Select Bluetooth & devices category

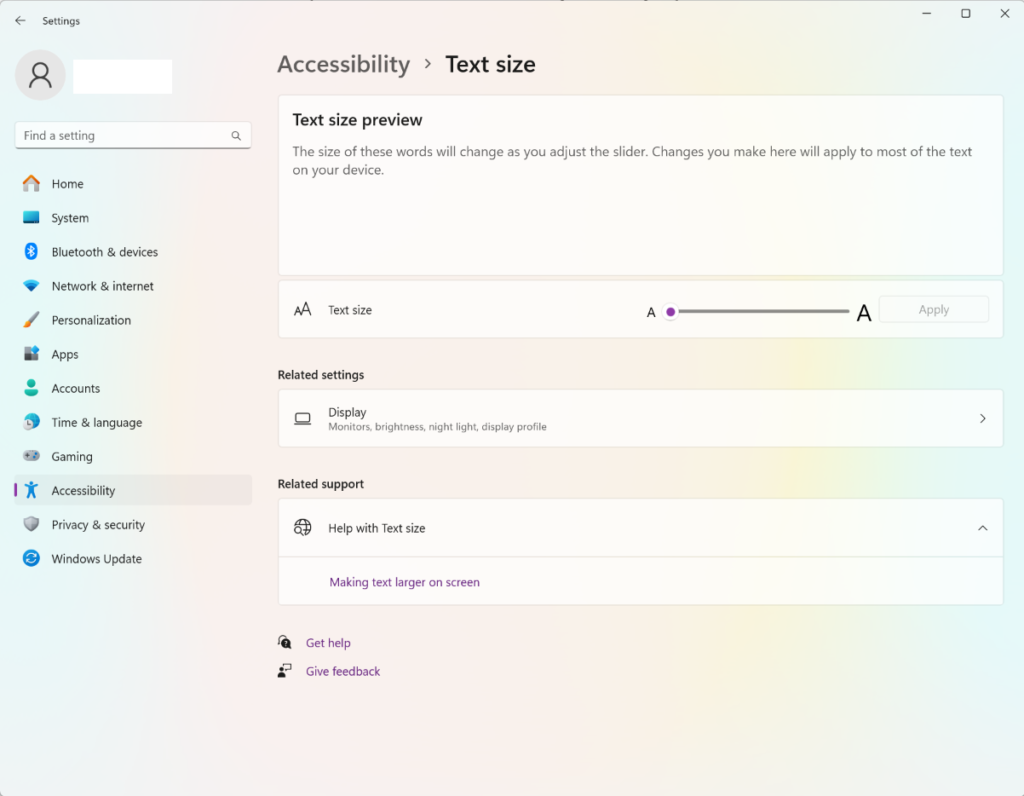(133, 251)
